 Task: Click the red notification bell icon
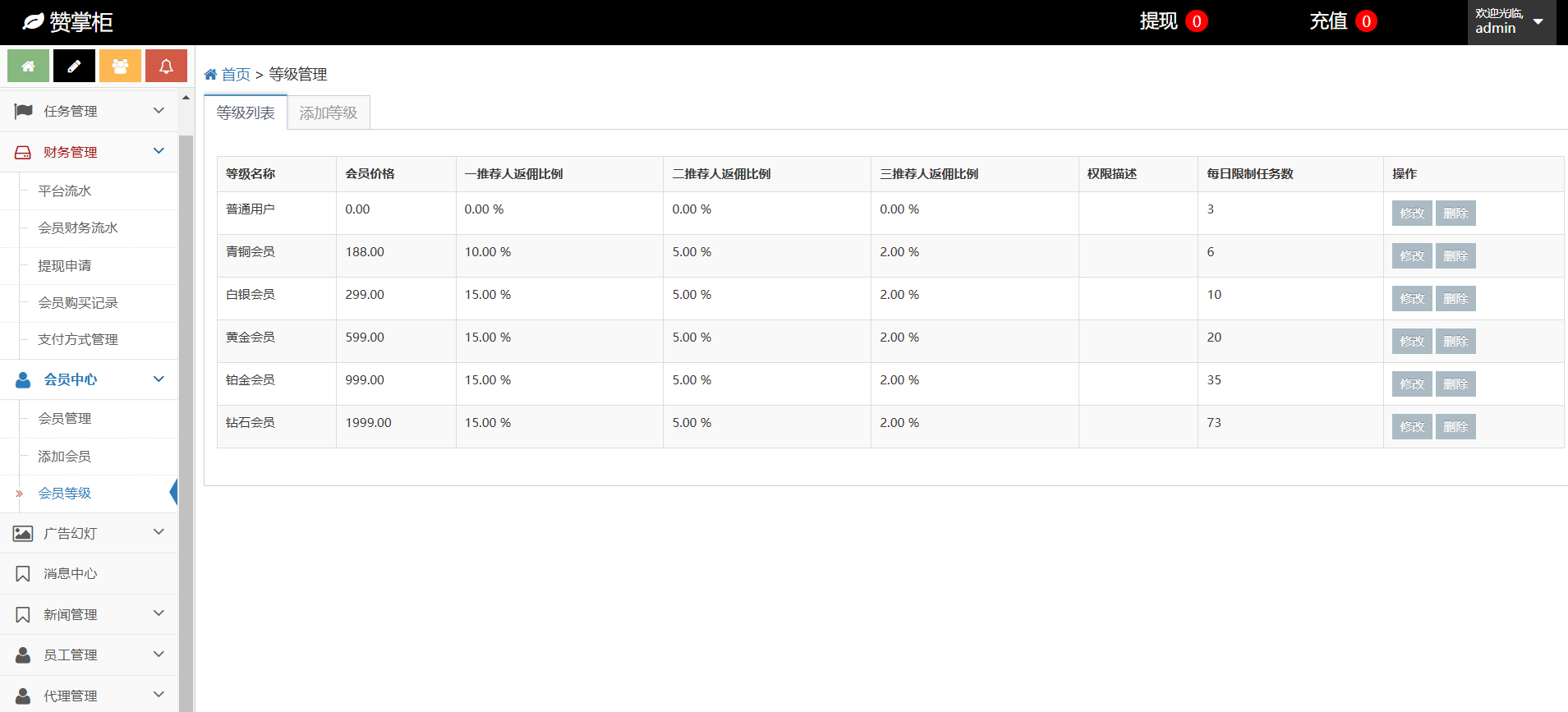(166, 67)
